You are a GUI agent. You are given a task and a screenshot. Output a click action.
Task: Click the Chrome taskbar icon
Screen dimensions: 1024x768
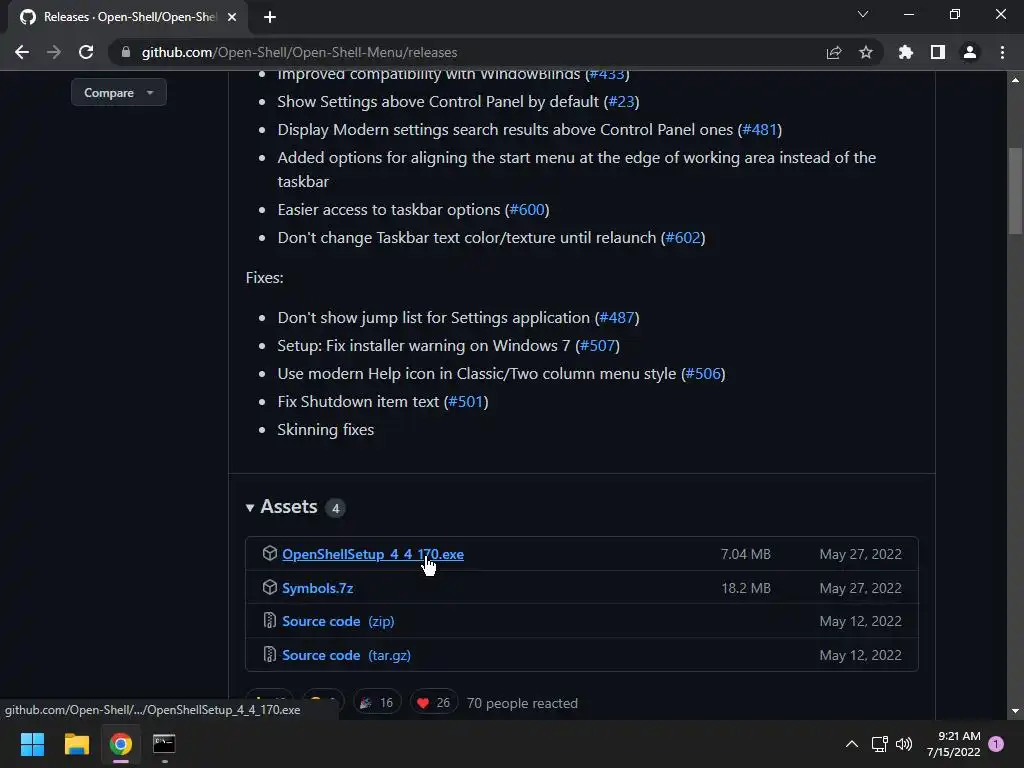coord(120,744)
